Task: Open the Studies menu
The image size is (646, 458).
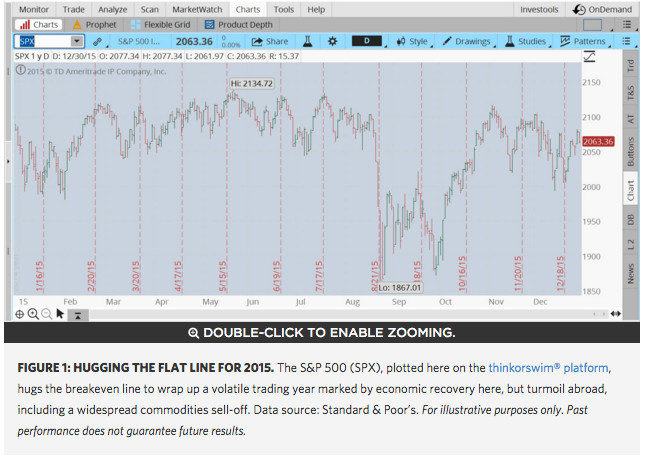Action: pos(526,41)
